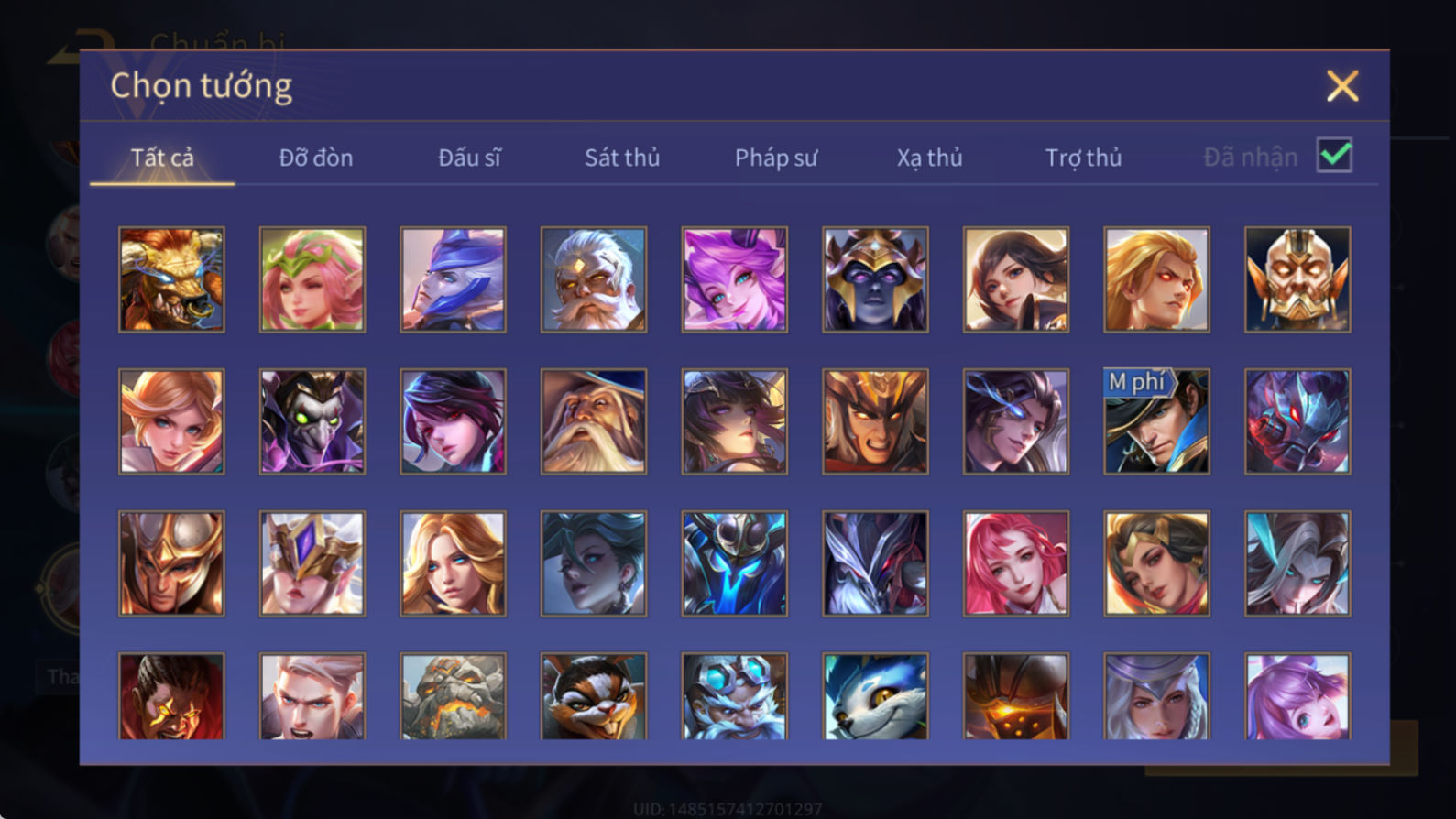
Task: Pick the plague-doctor masked hero with green eyes
Action: click(x=312, y=421)
